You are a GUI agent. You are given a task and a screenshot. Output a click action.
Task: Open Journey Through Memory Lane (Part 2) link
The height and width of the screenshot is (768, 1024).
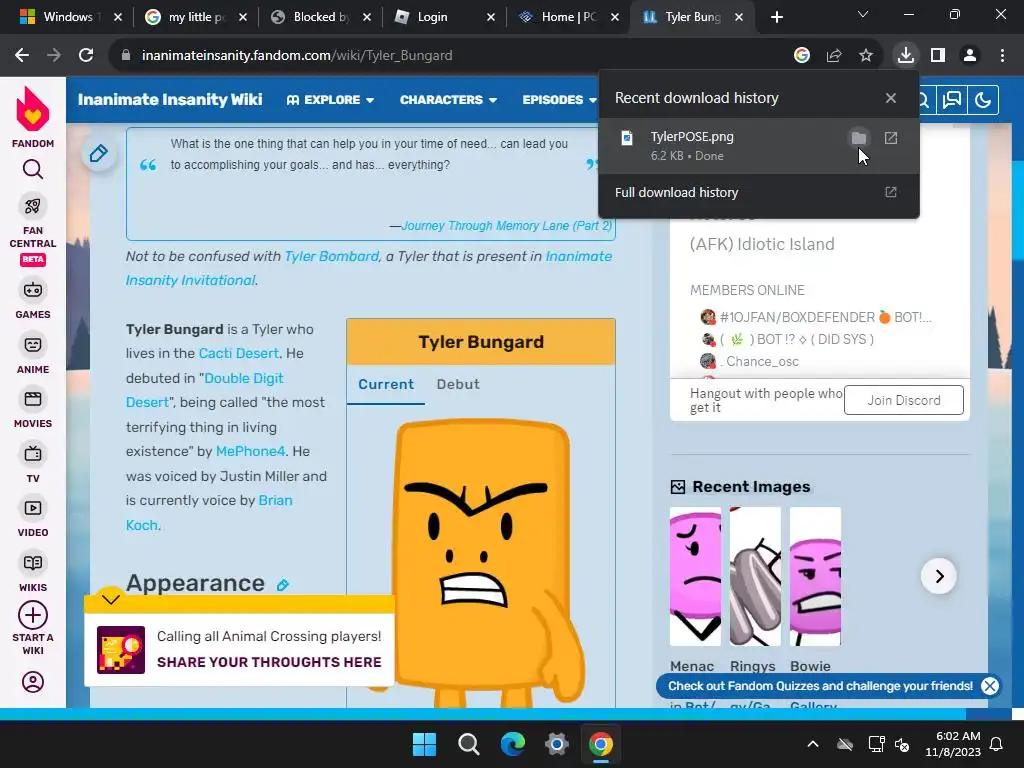tap(507, 225)
